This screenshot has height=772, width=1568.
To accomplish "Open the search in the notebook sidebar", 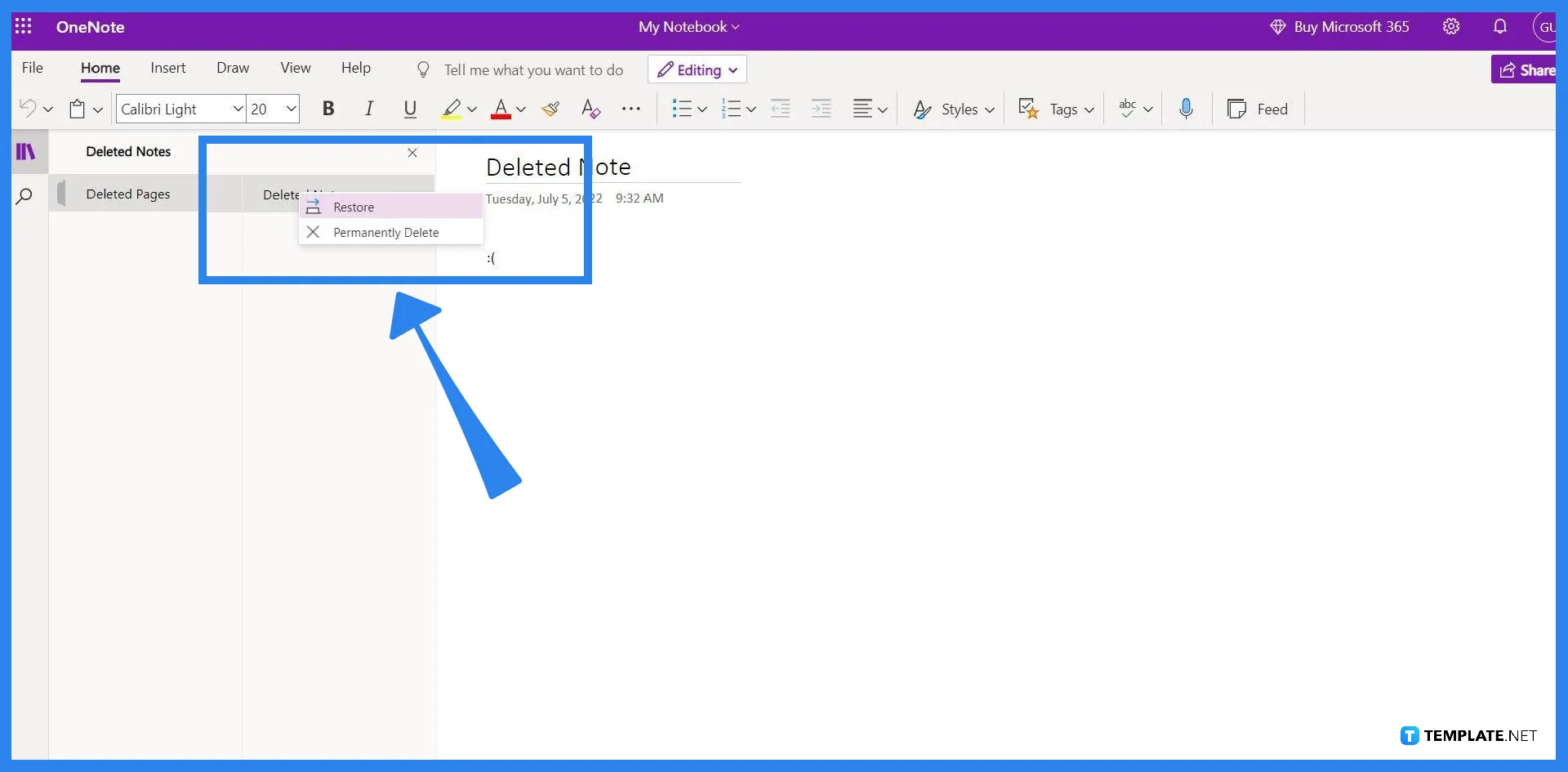I will tap(25, 196).
